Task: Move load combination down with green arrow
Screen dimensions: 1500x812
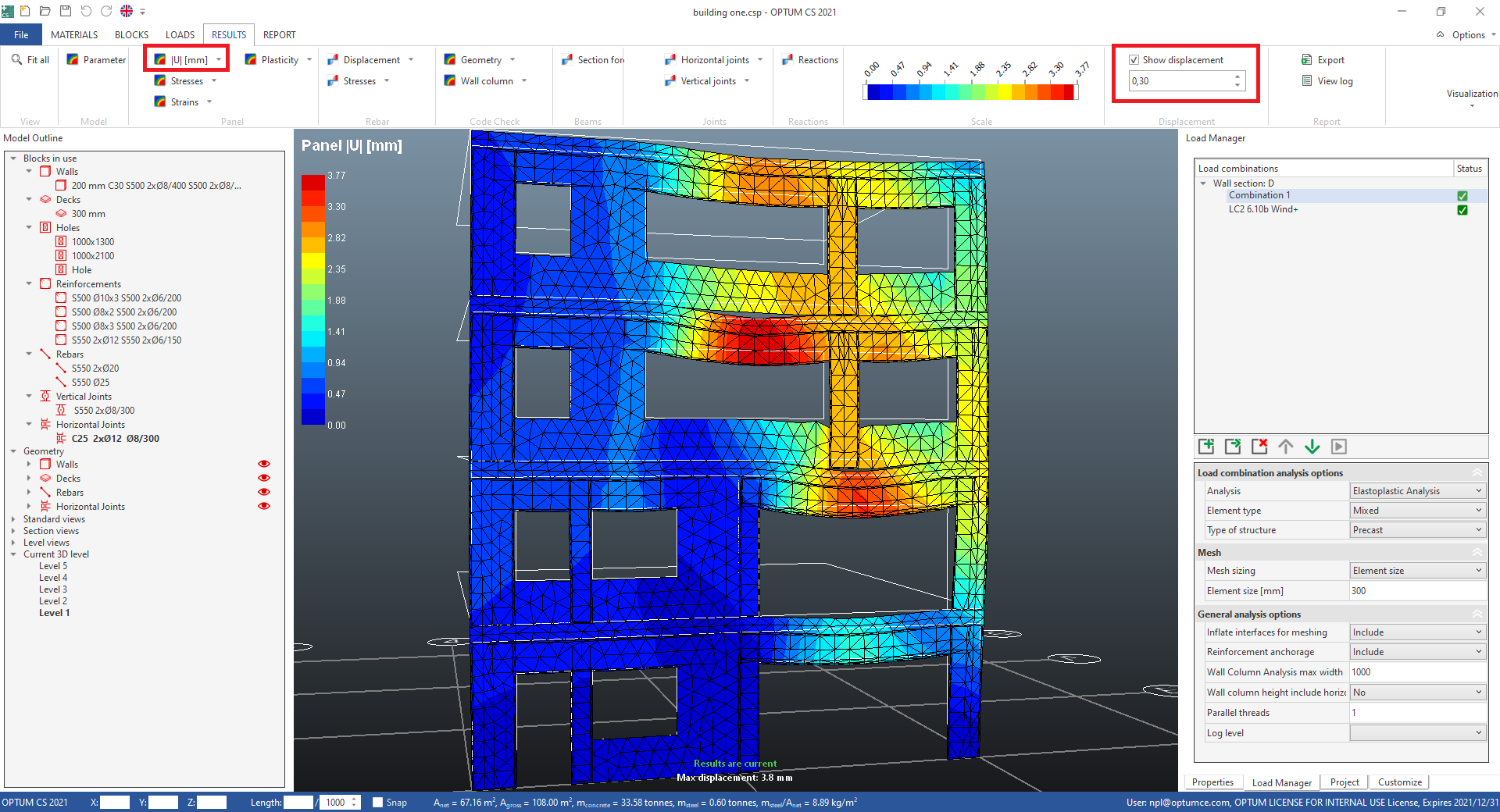Action: [x=1312, y=447]
